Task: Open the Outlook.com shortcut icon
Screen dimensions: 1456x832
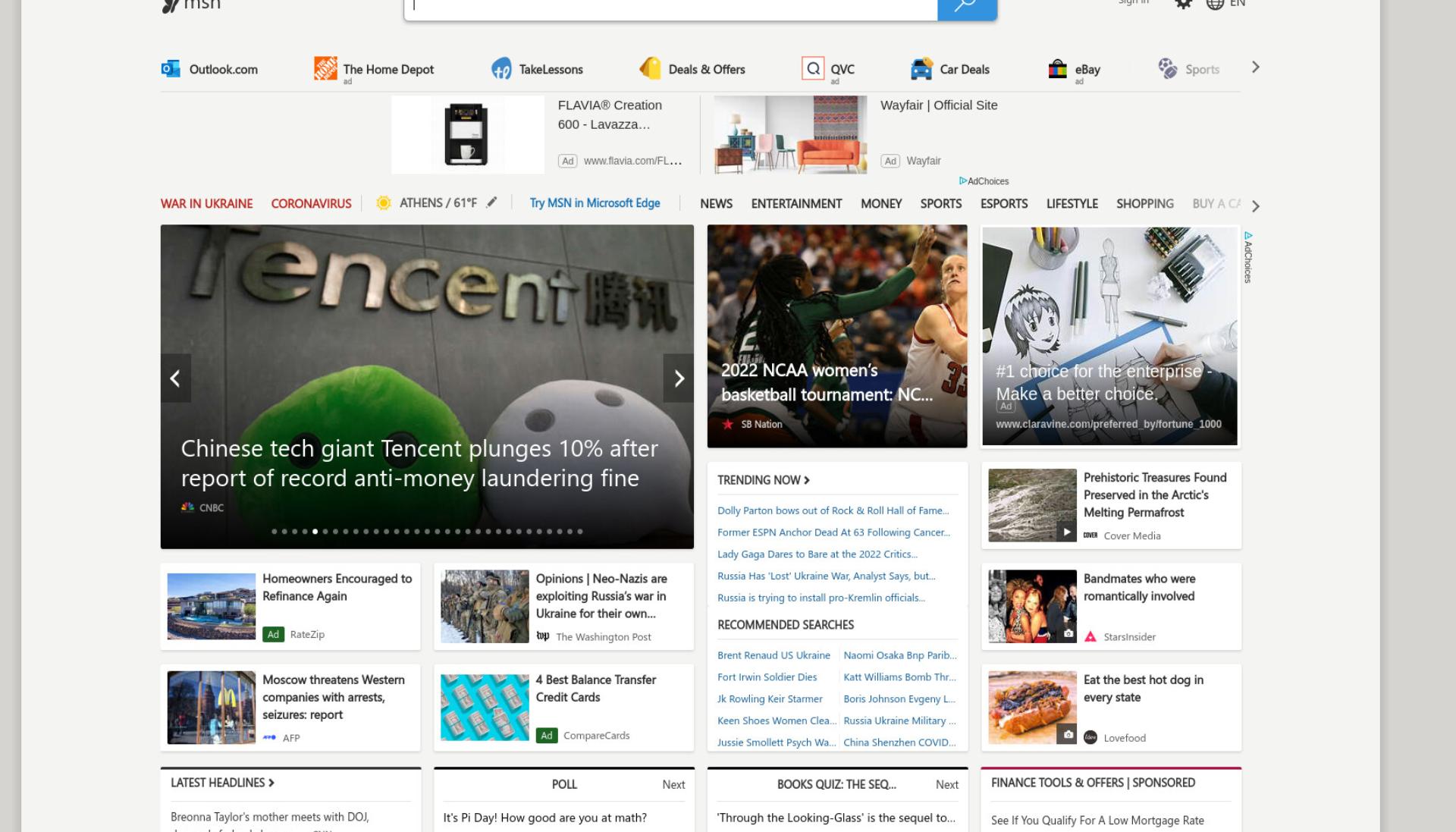Action: (171, 68)
